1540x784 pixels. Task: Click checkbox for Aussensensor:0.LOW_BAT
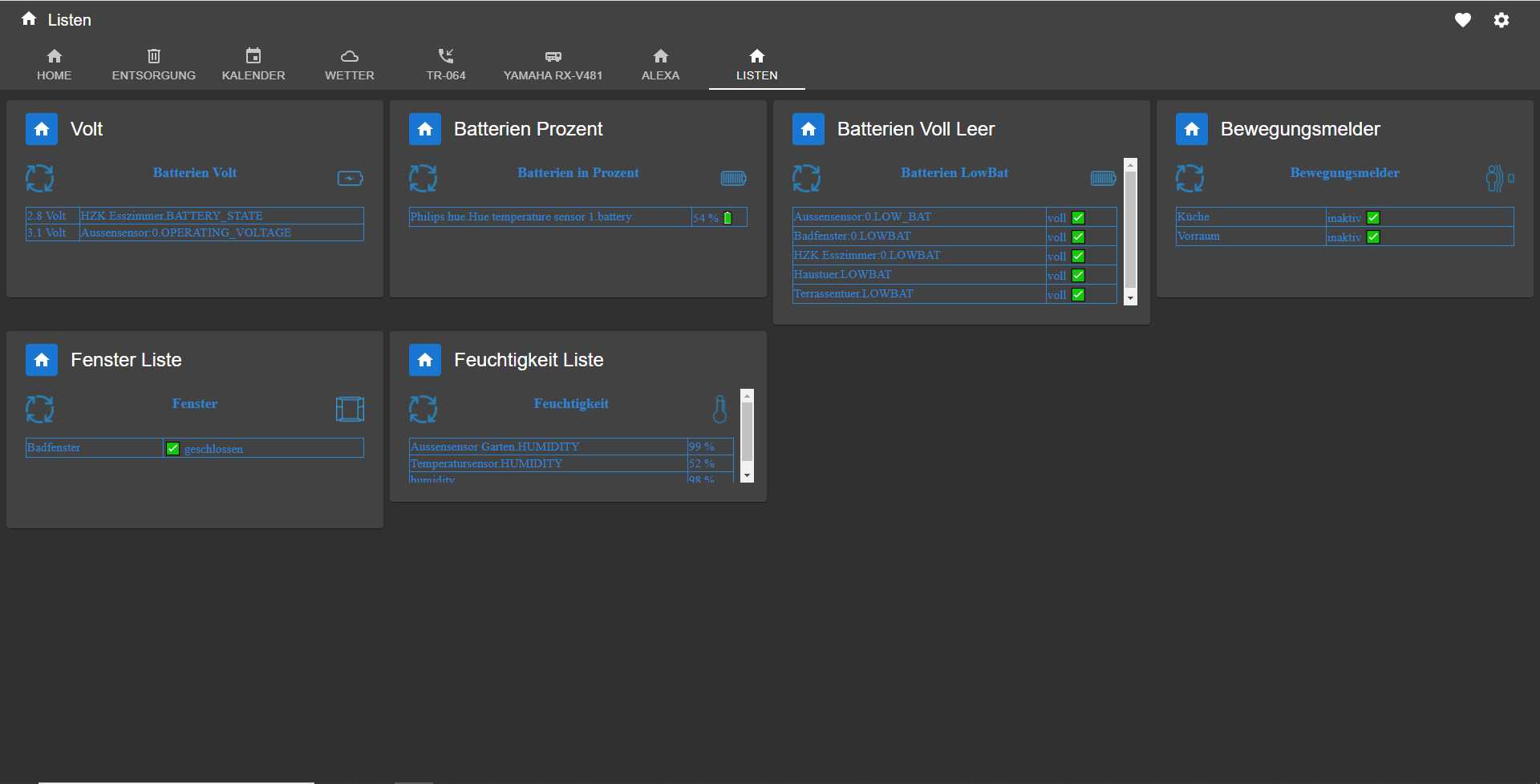[x=1078, y=217]
